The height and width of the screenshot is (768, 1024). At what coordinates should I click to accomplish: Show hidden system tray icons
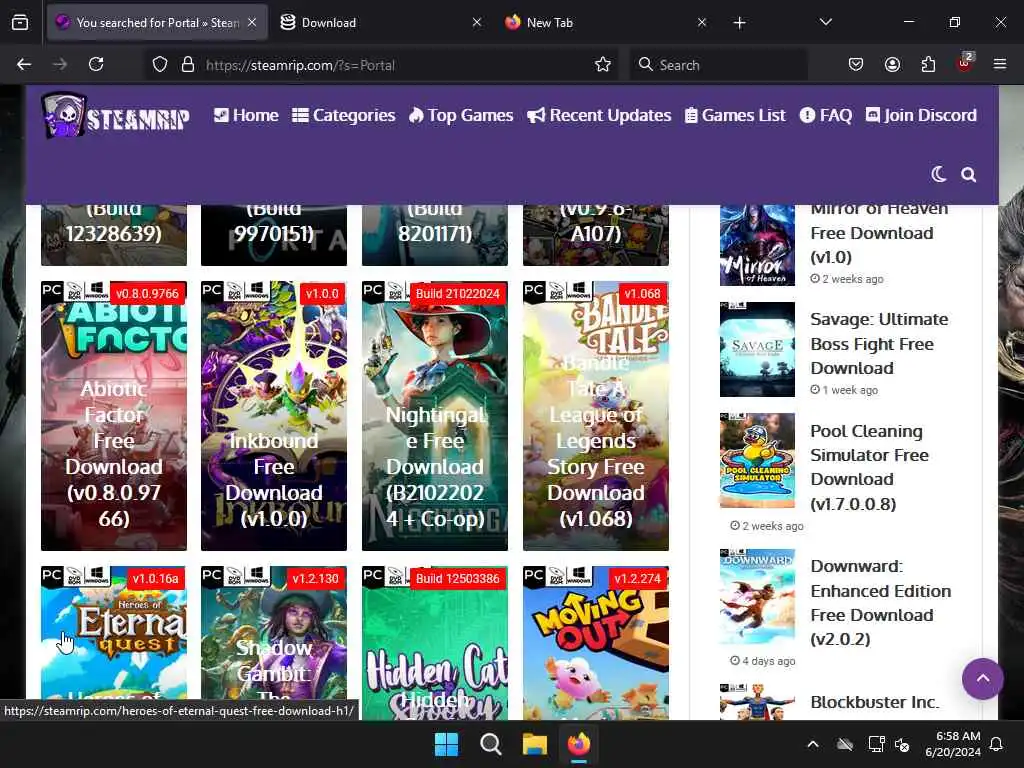pyautogui.click(x=813, y=744)
